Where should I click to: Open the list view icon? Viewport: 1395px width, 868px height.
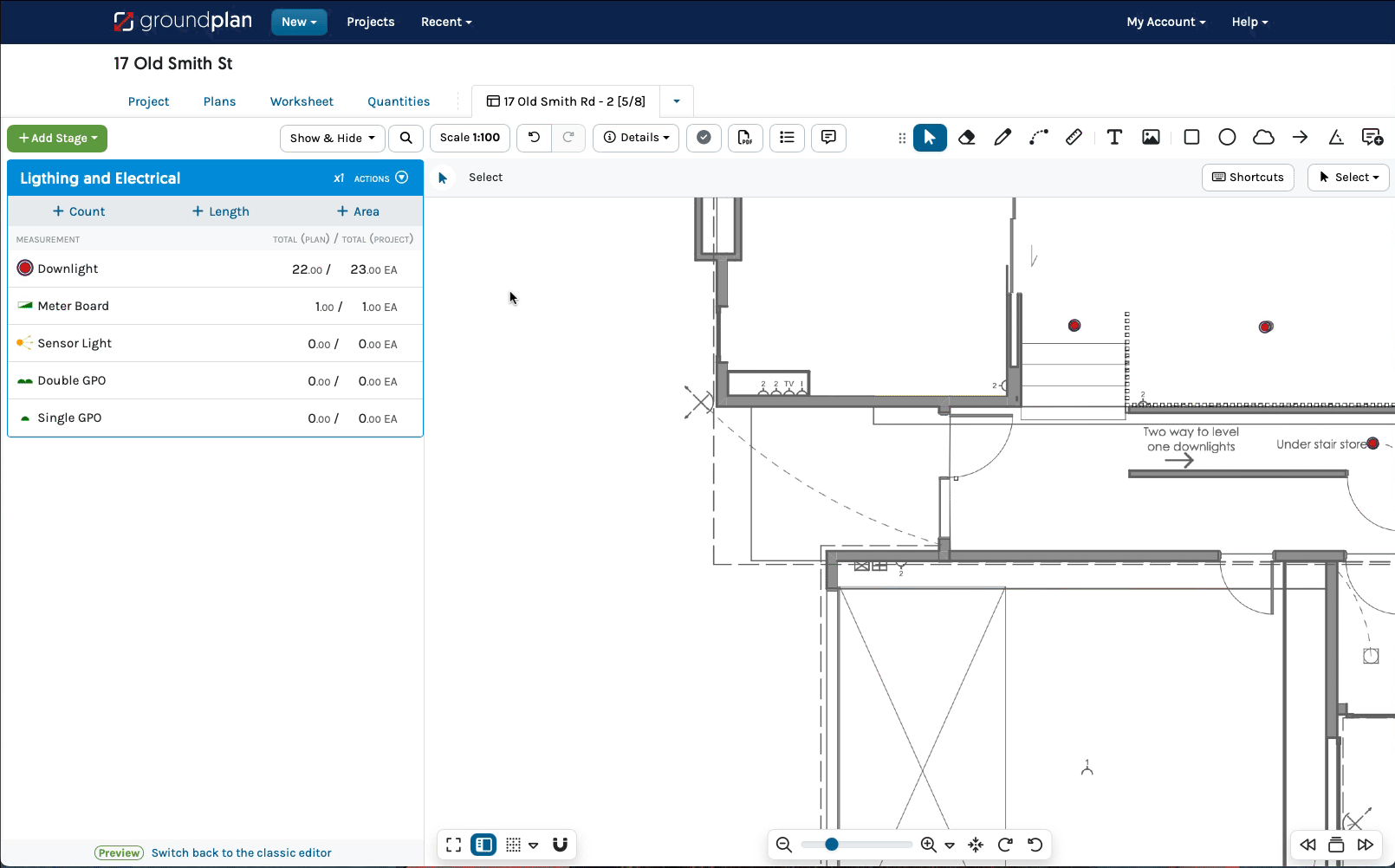click(787, 138)
